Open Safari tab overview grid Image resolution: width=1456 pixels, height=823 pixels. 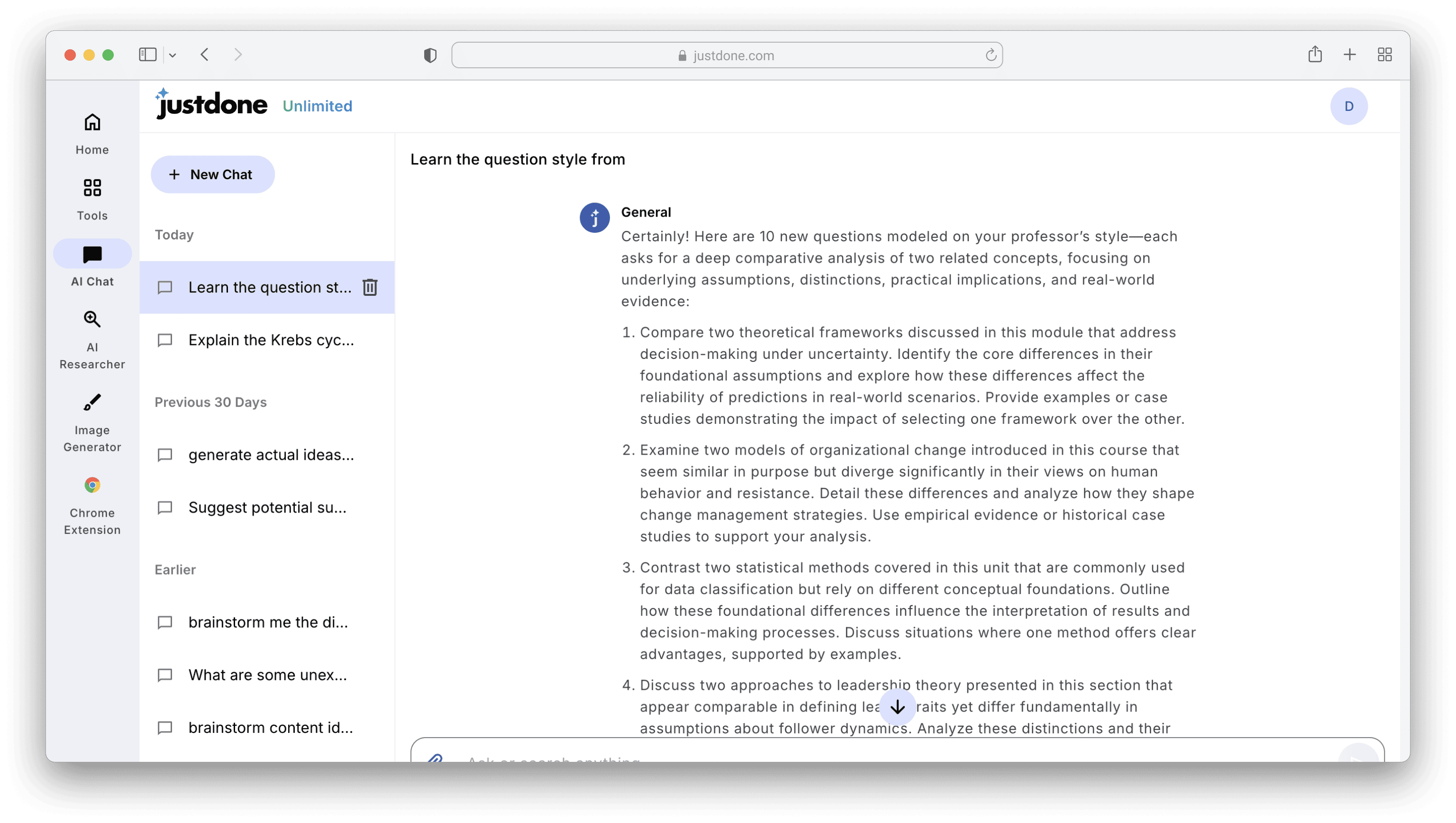pos(1384,55)
